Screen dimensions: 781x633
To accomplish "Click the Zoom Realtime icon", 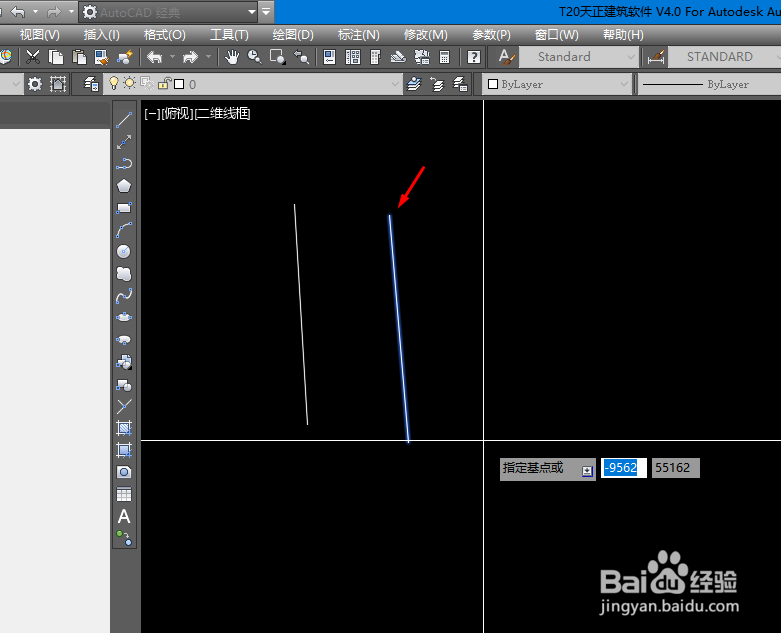I will point(255,57).
